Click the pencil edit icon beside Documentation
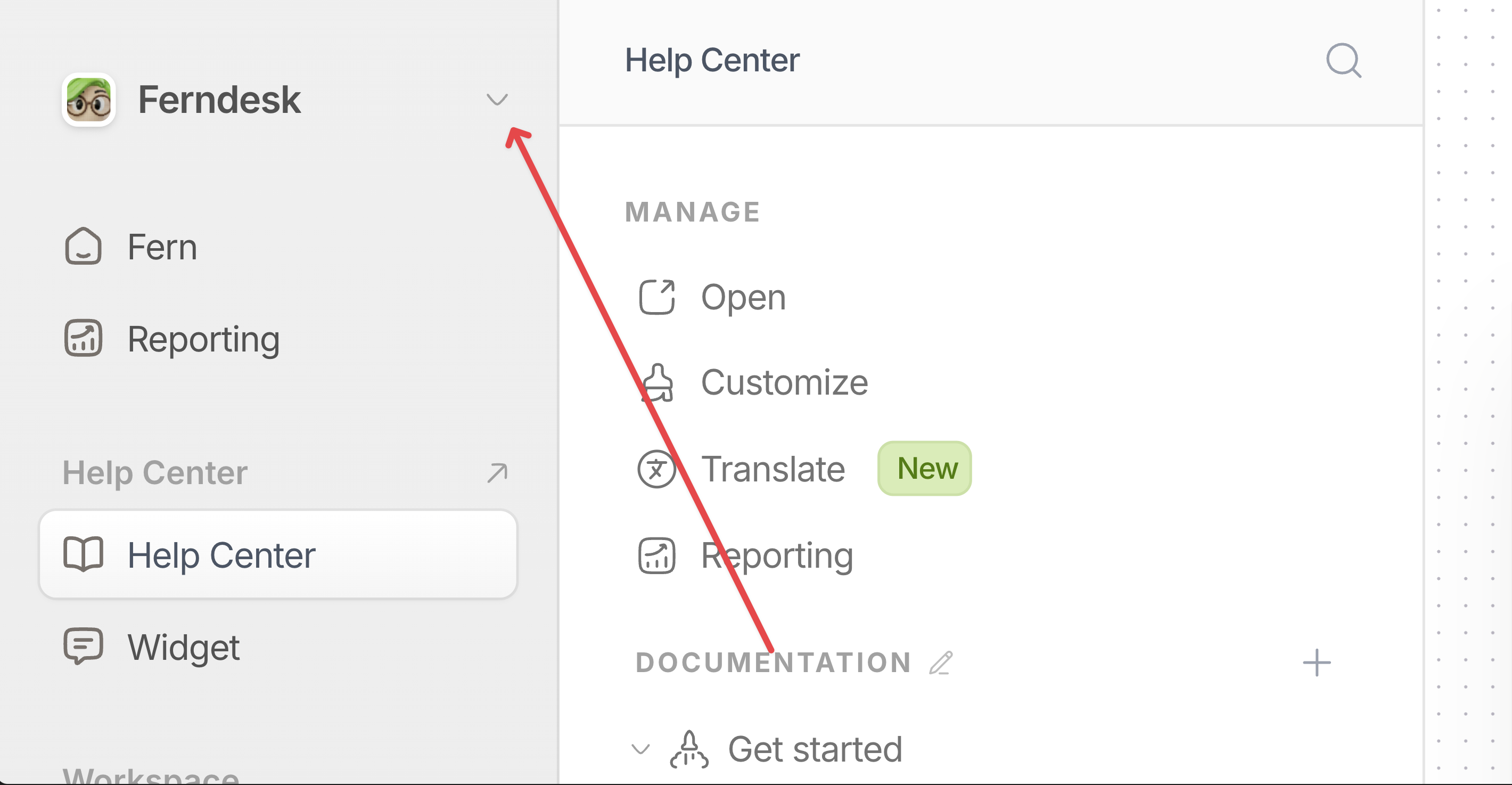The width and height of the screenshot is (1512, 785). pos(941,663)
